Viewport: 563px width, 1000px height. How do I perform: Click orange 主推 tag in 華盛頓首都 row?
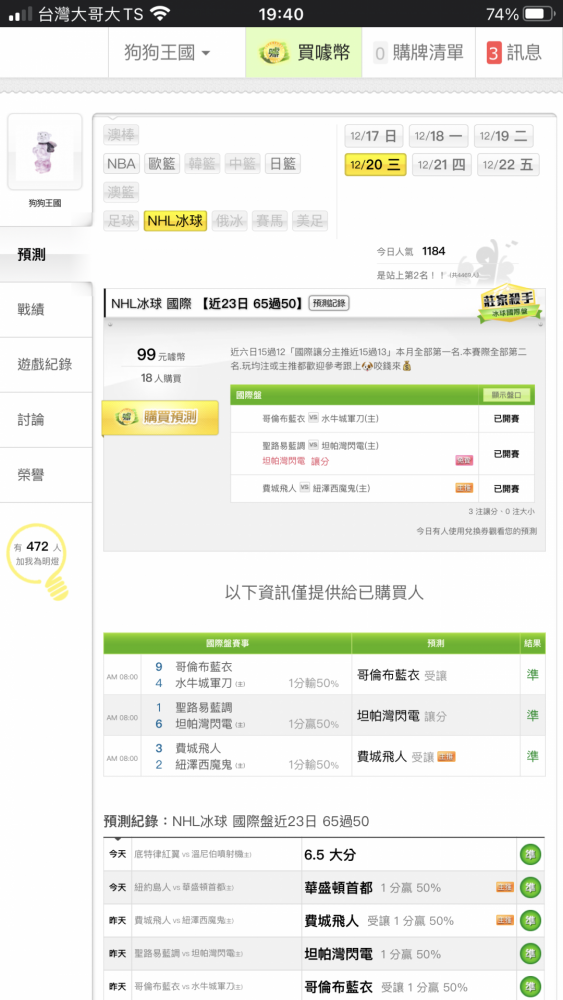[x=505, y=887]
